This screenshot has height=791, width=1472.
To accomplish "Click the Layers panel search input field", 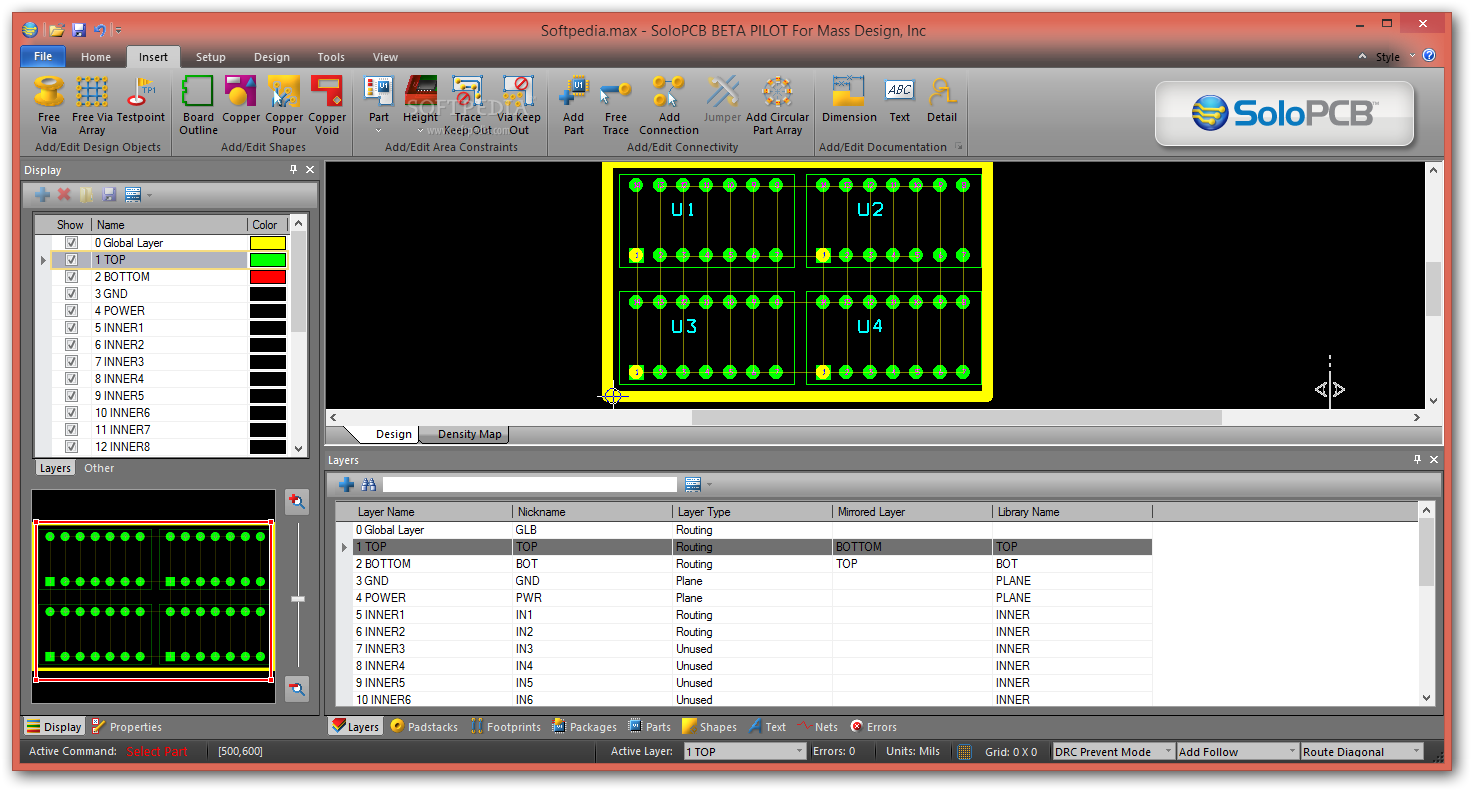I will 530,484.
